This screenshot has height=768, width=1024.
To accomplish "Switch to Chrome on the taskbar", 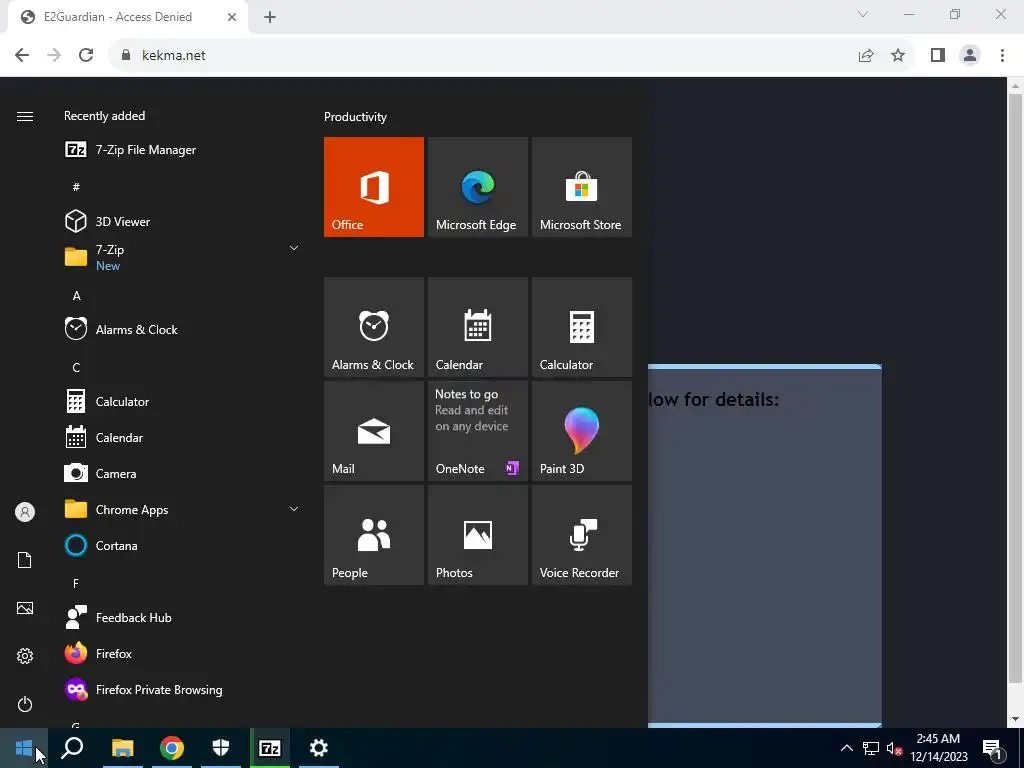I will click(x=172, y=748).
